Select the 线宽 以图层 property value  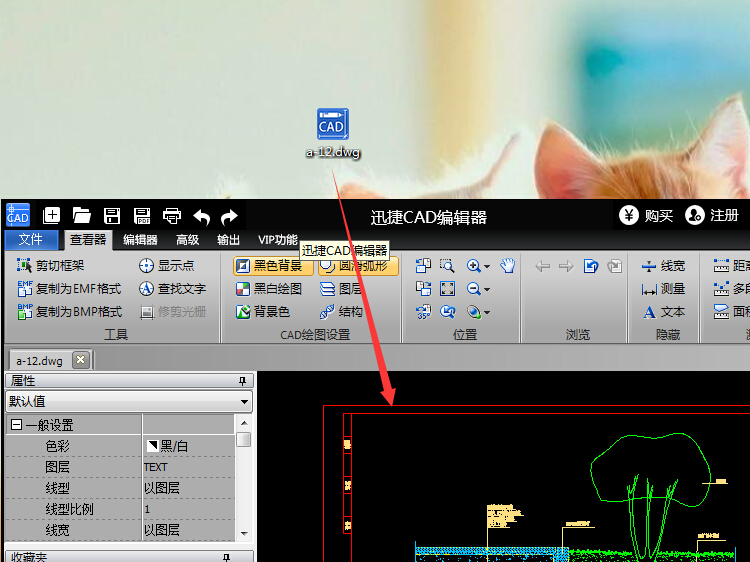click(x=188, y=530)
